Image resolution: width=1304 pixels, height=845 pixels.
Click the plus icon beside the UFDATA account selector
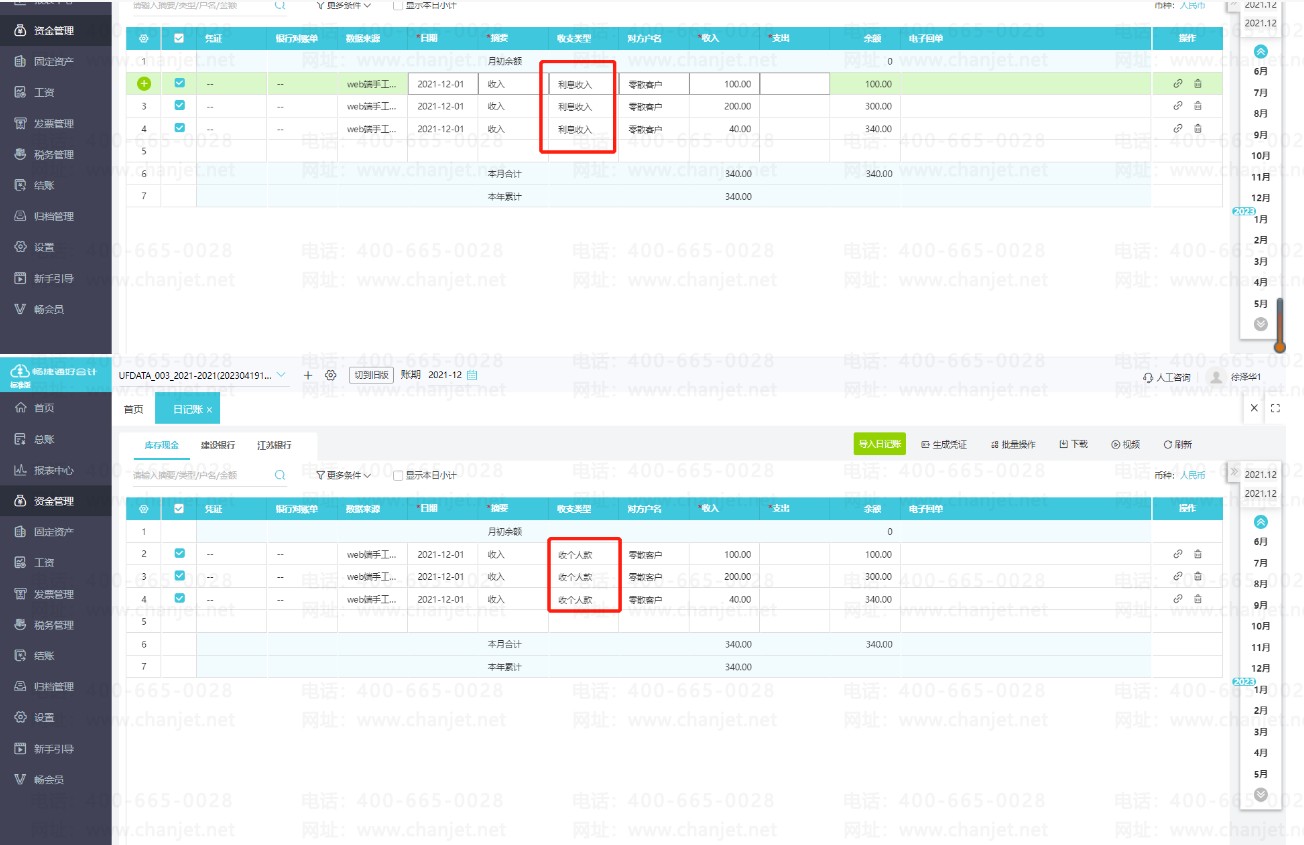308,375
